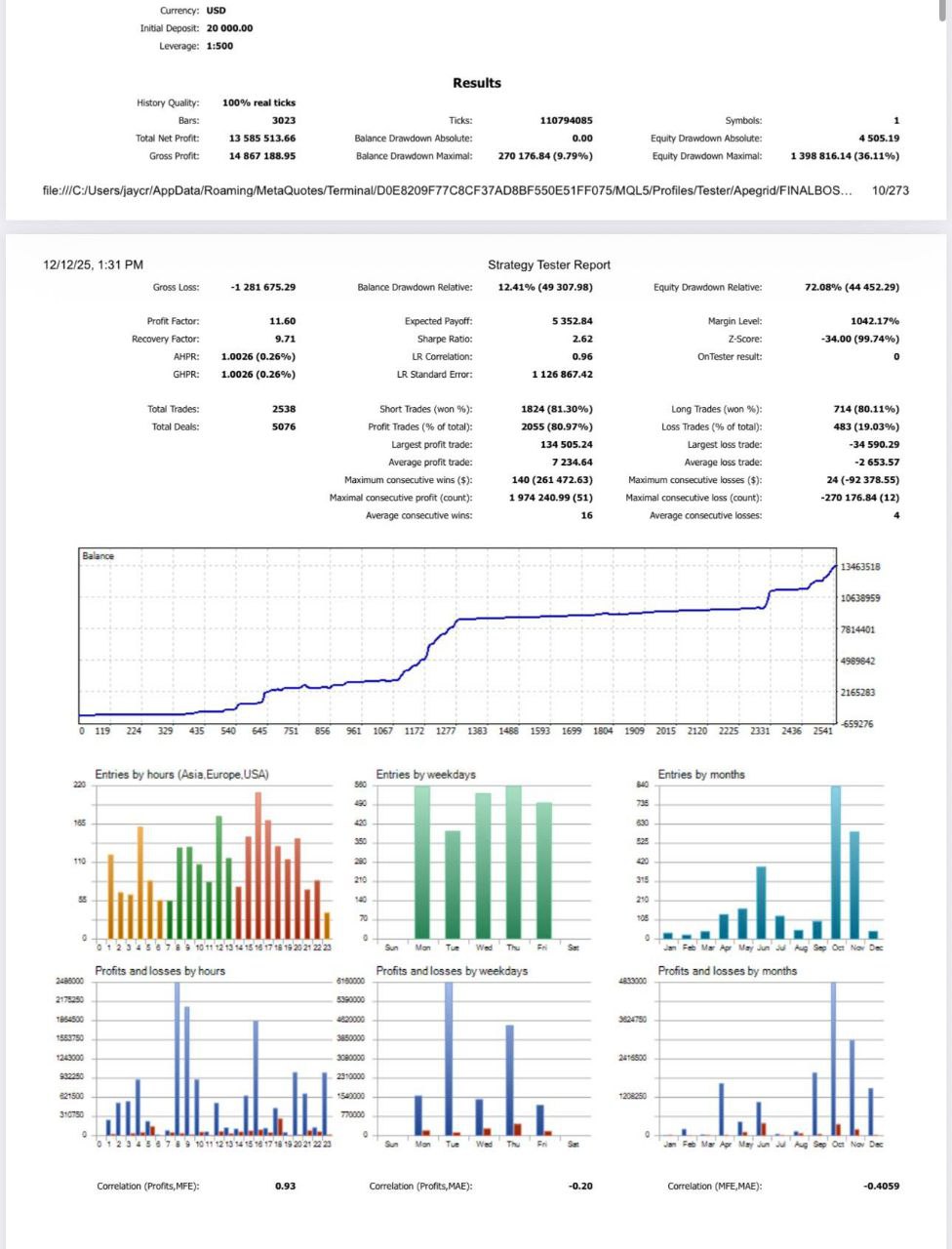Image resolution: width=952 pixels, height=1249 pixels.
Task: Select the Results section heading
Action: coord(476,83)
